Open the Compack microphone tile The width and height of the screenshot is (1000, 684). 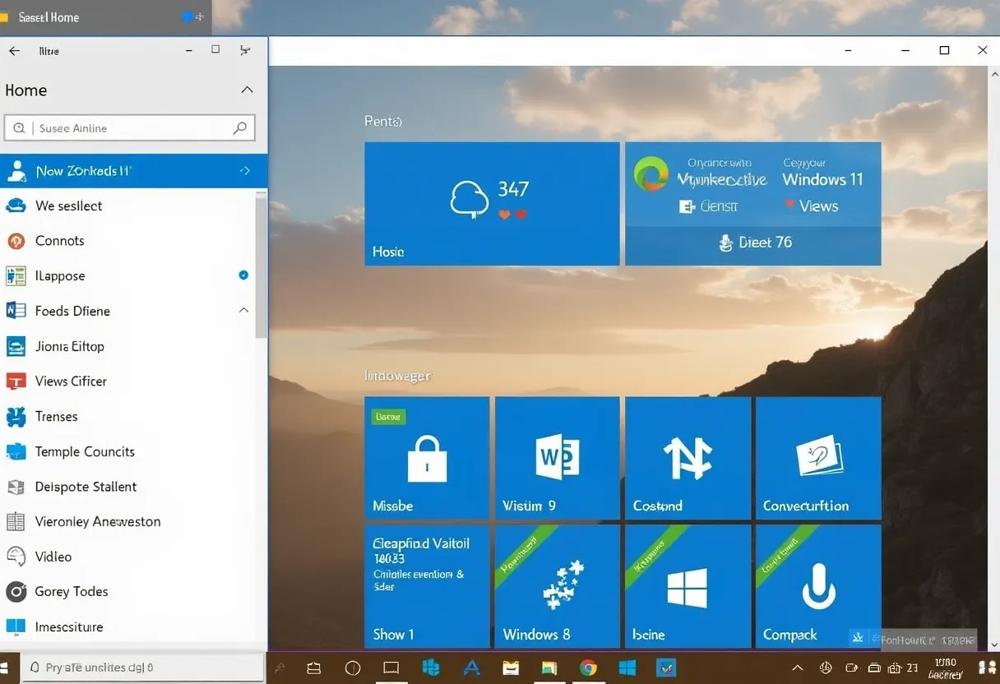click(x=818, y=586)
